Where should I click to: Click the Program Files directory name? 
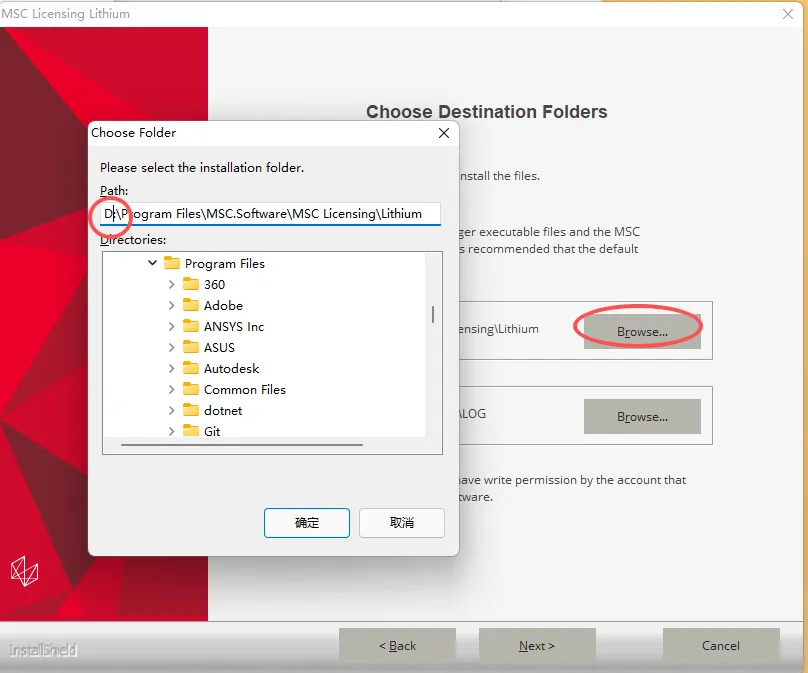click(x=225, y=264)
